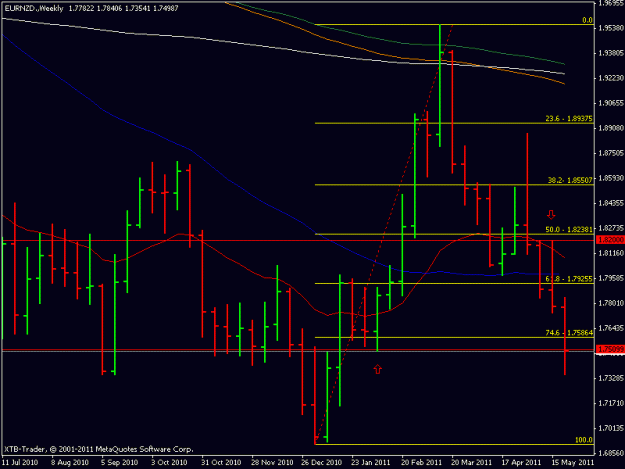Click the 11 Jul 2010 date label

pyautogui.click(x=20, y=462)
